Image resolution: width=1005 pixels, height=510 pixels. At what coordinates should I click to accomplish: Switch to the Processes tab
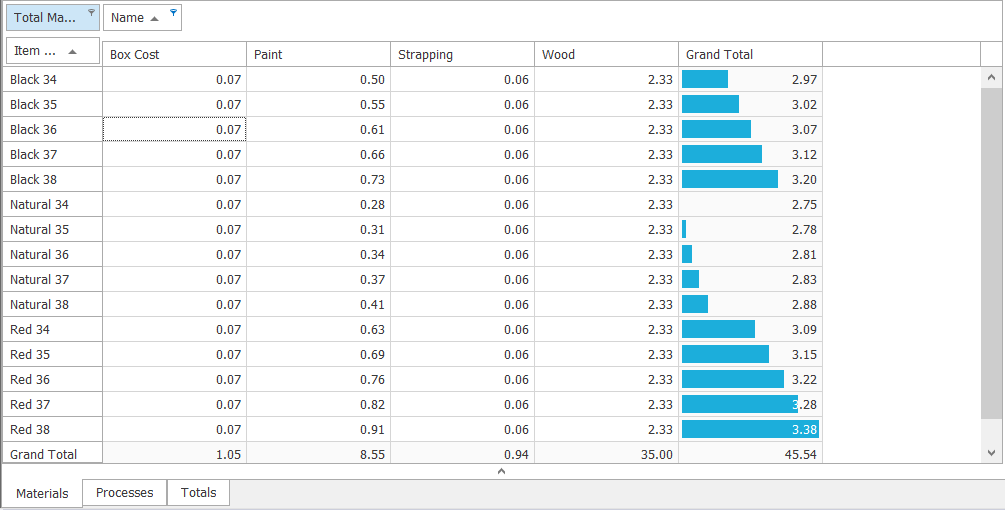[124, 493]
